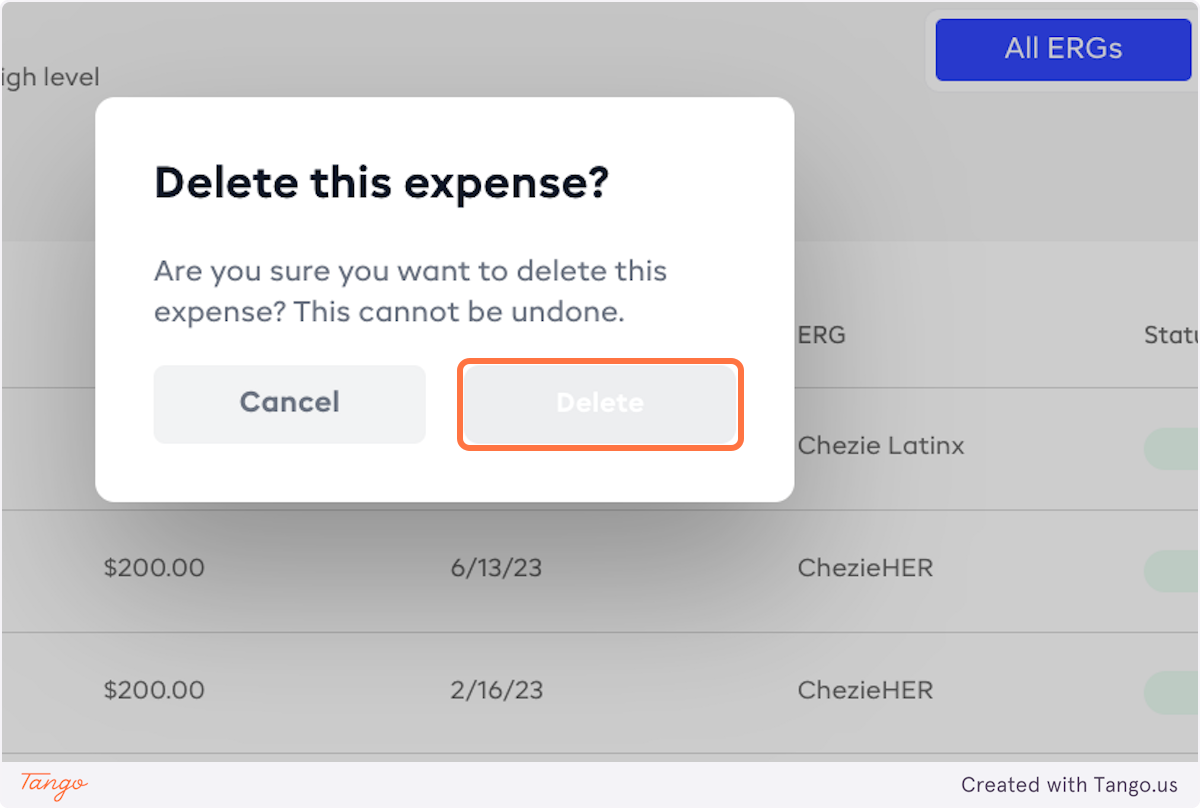
Task: Click the $200.00 amount dated 2/16/23
Action: coord(154,690)
